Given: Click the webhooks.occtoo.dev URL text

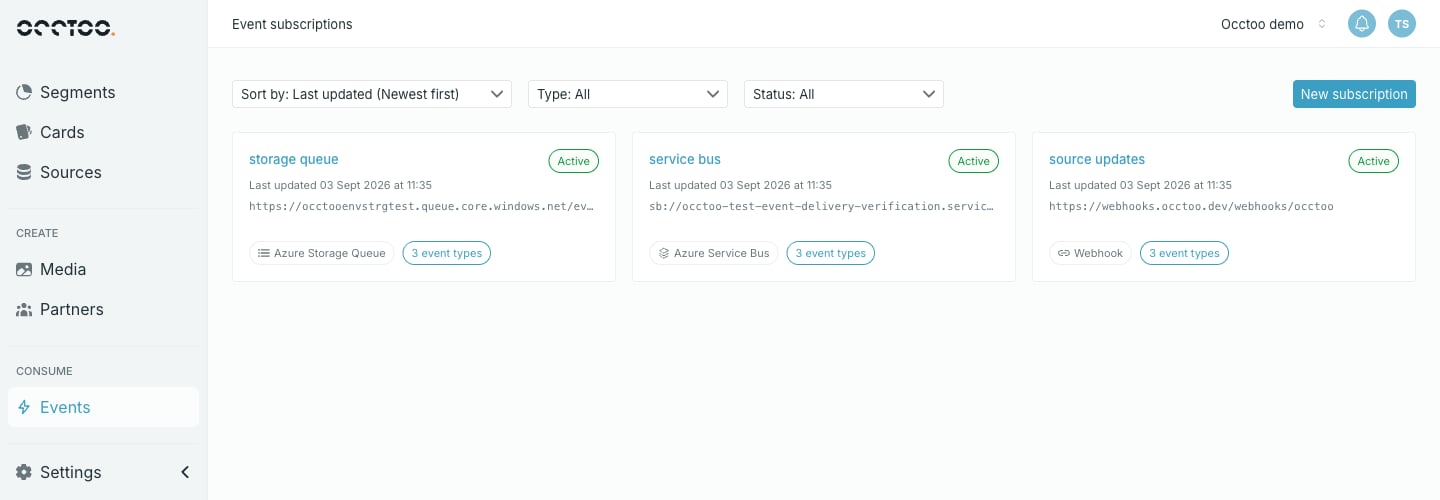Looking at the screenshot, I should coord(1191,207).
